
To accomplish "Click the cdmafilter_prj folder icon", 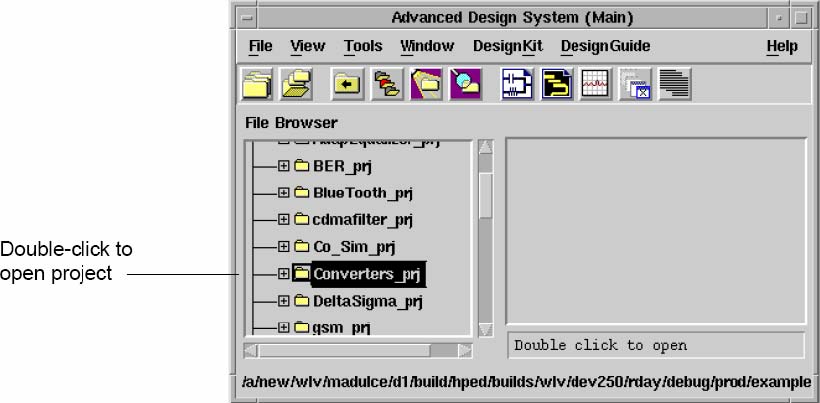I will tap(301, 219).
